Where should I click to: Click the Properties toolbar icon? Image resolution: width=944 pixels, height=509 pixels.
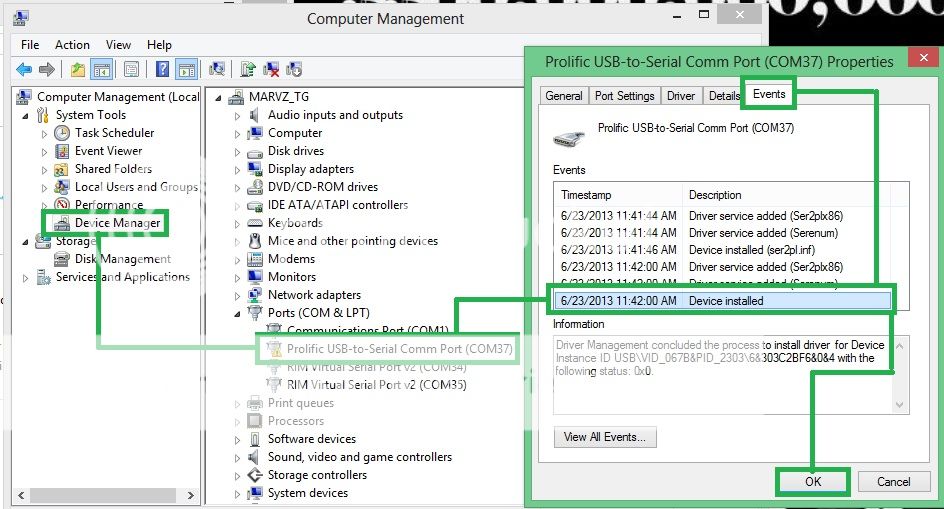click(x=131, y=70)
